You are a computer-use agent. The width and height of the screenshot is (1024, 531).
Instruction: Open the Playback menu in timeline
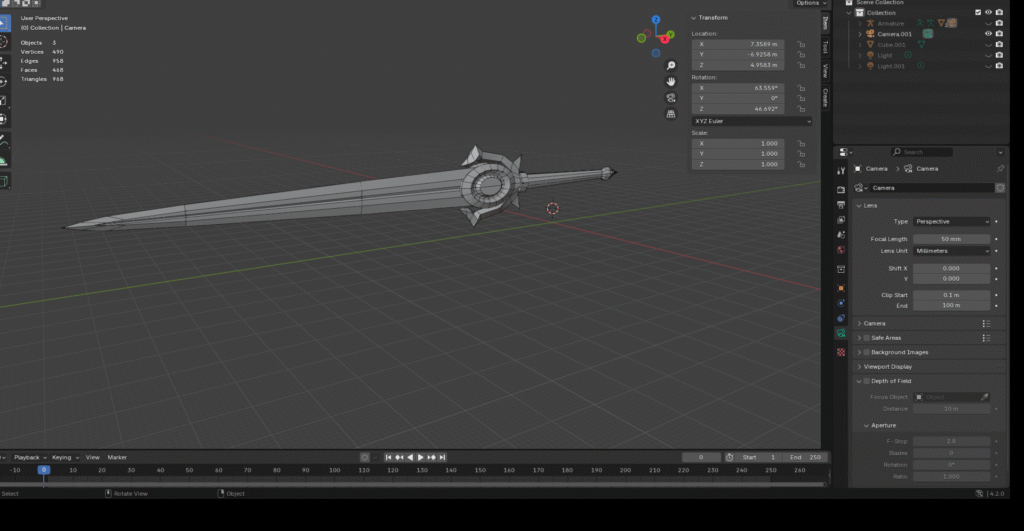click(x=28, y=457)
